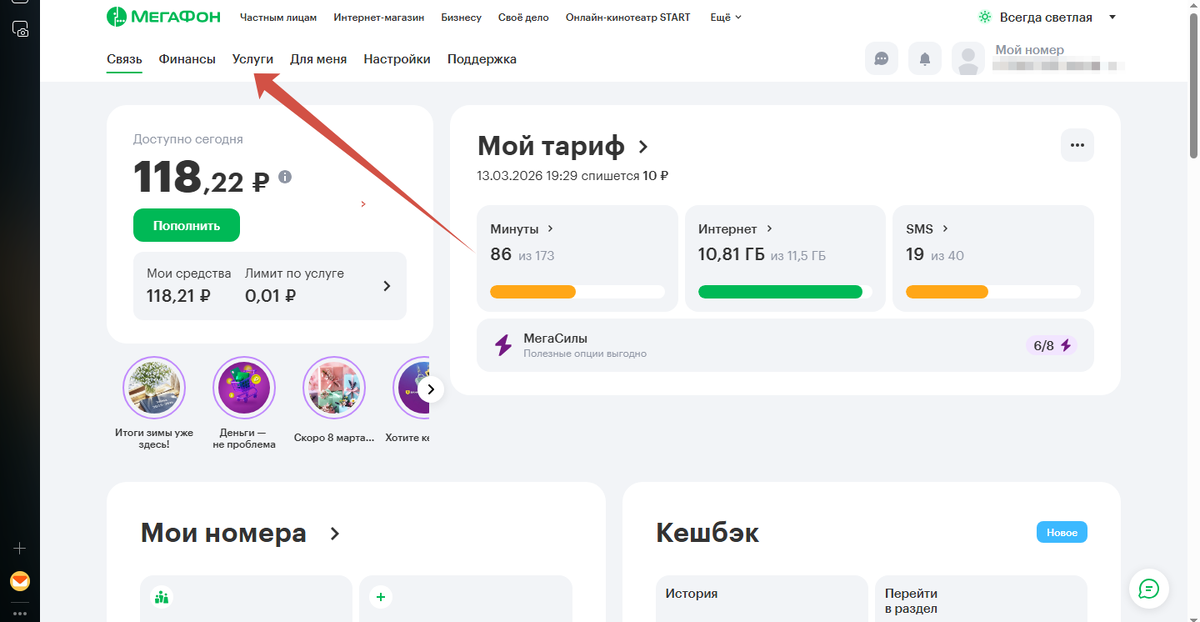The height and width of the screenshot is (622, 1200).
Task: Open the Мои номера chevron
Action: pos(335,534)
